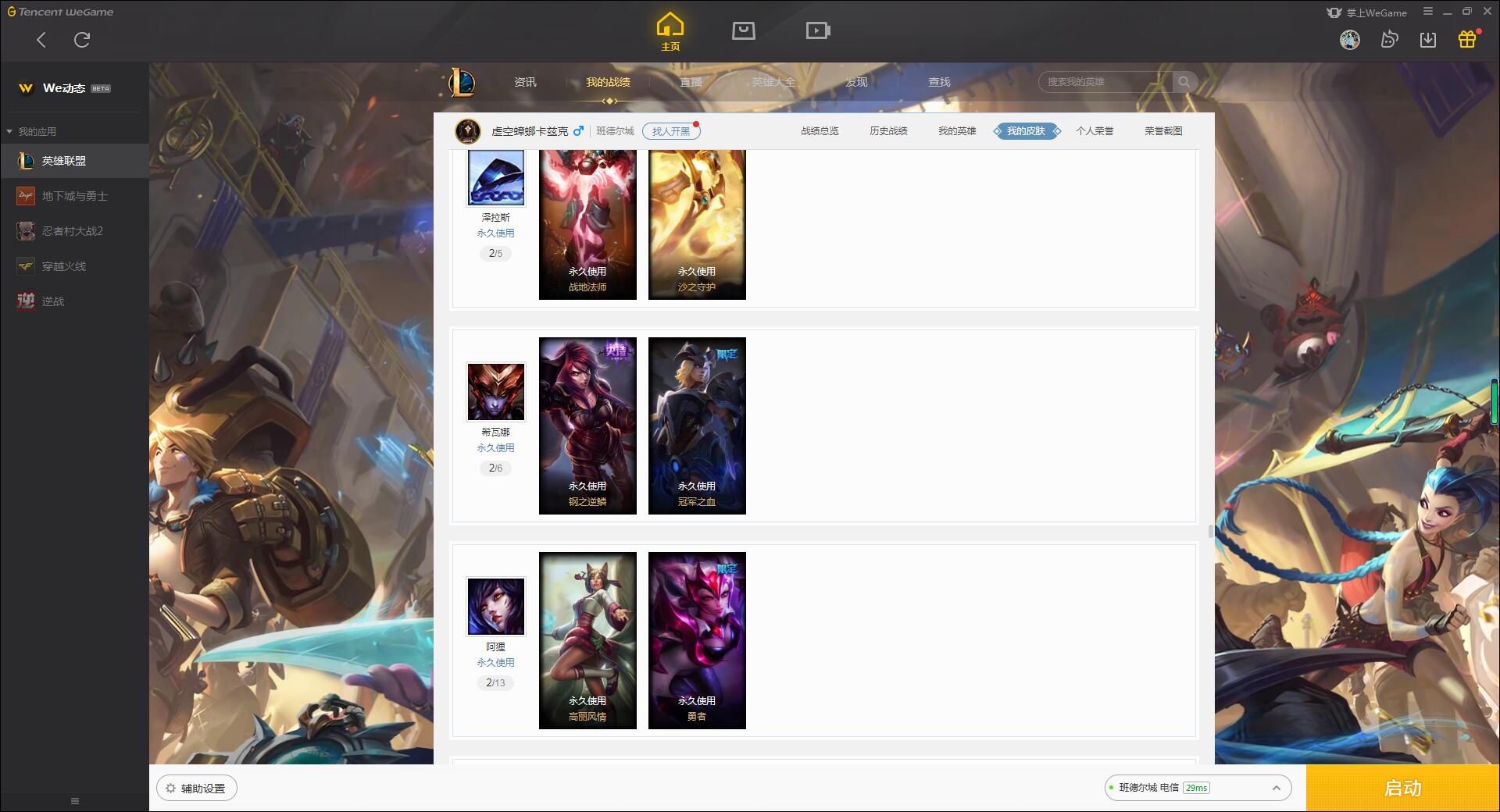The width and height of the screenshot is (1500, 812).
Task: Select 英雄联盟 in the sidebar
Action: click(74, 161)
